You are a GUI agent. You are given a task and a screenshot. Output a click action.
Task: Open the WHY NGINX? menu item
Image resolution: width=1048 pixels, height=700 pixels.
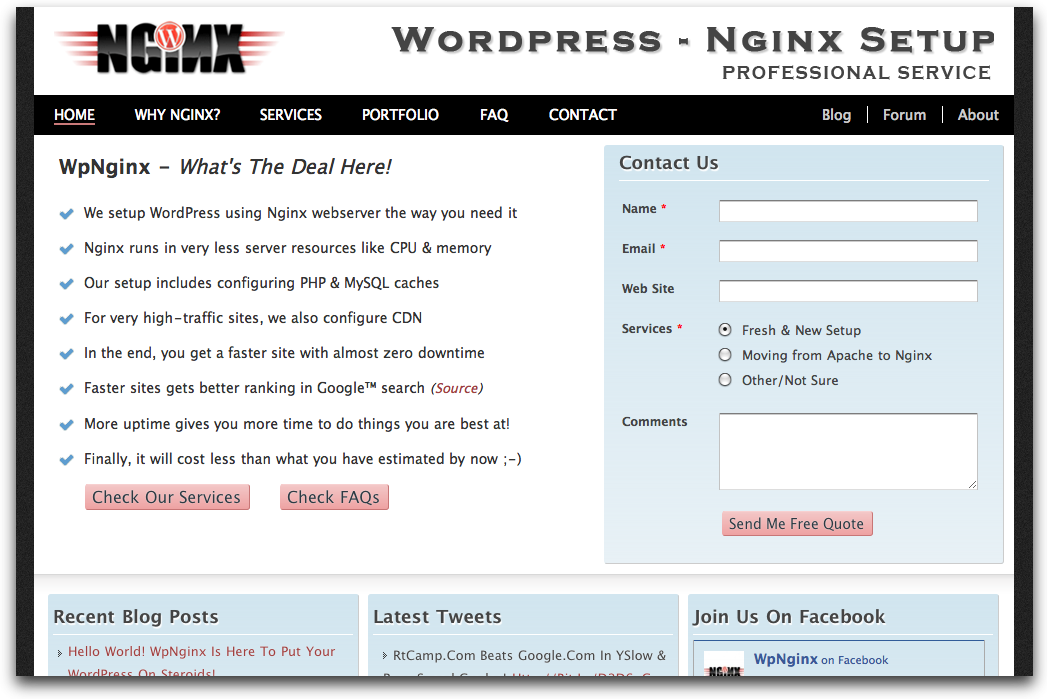pos(177,115)
